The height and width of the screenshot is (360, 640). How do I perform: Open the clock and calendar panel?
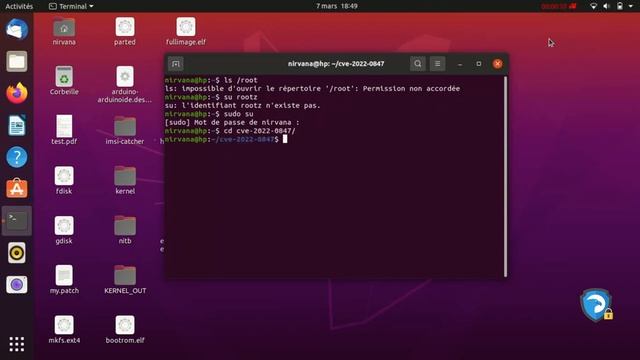pyautogui.click(x=337, y=6)
